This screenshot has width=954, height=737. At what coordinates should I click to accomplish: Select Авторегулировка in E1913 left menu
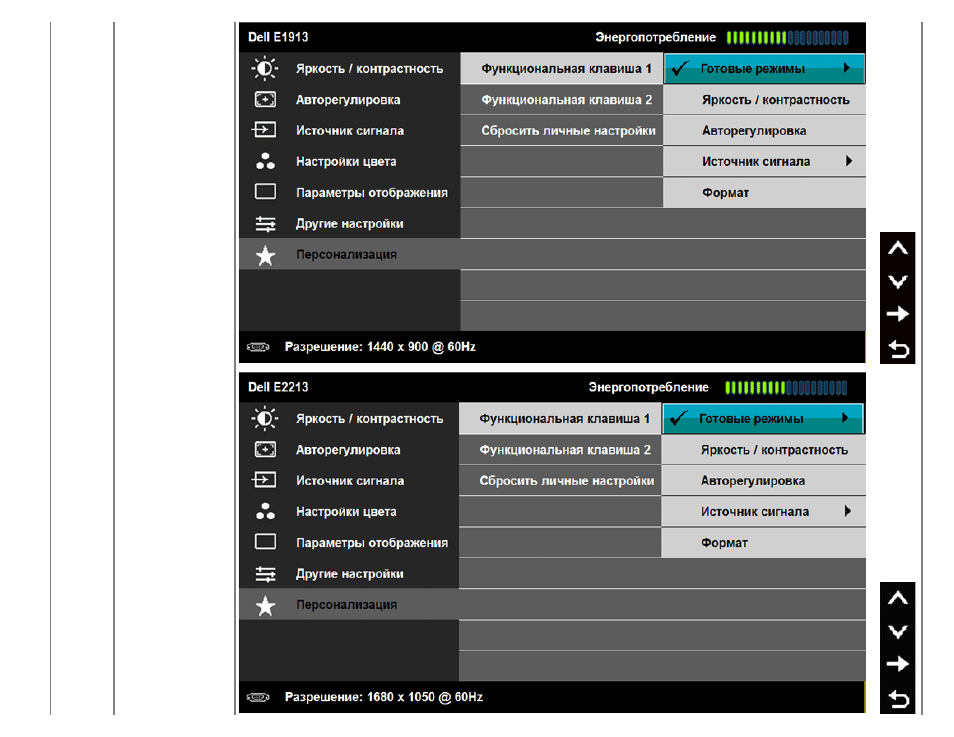350,99
